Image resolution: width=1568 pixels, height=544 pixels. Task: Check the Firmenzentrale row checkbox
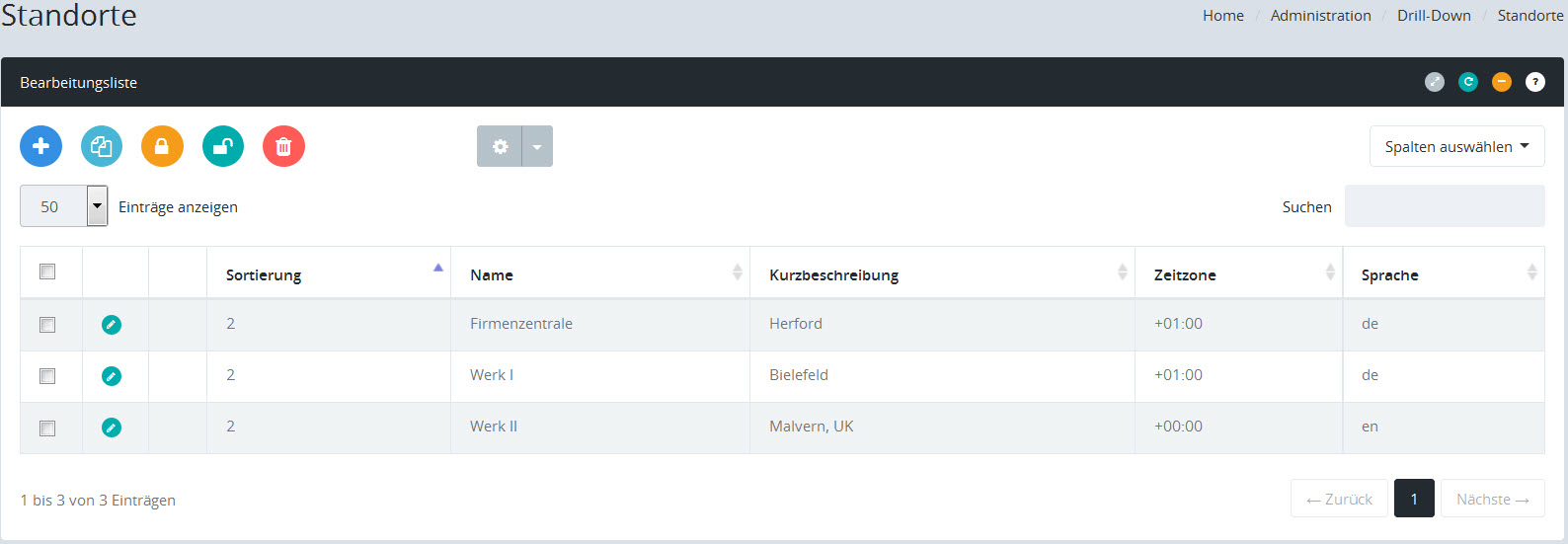(47, 325)
